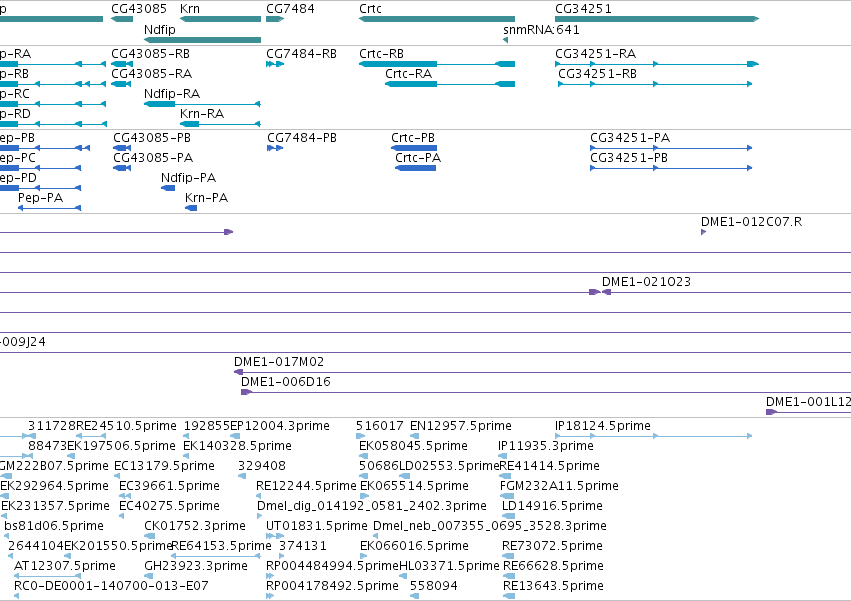Select the Crtc gene bar

[x=437, y=19]
